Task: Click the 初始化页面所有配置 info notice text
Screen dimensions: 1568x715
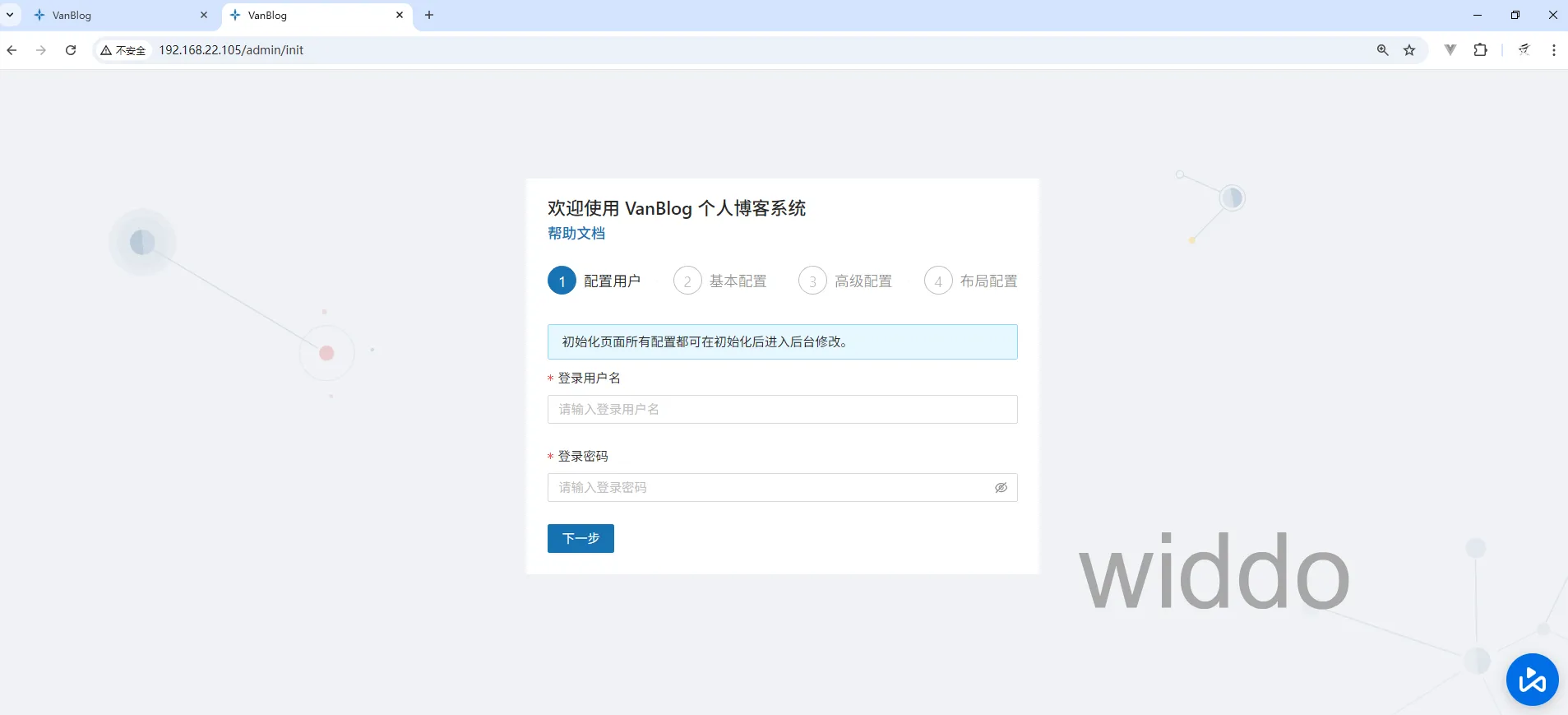Action: point(705,342)
